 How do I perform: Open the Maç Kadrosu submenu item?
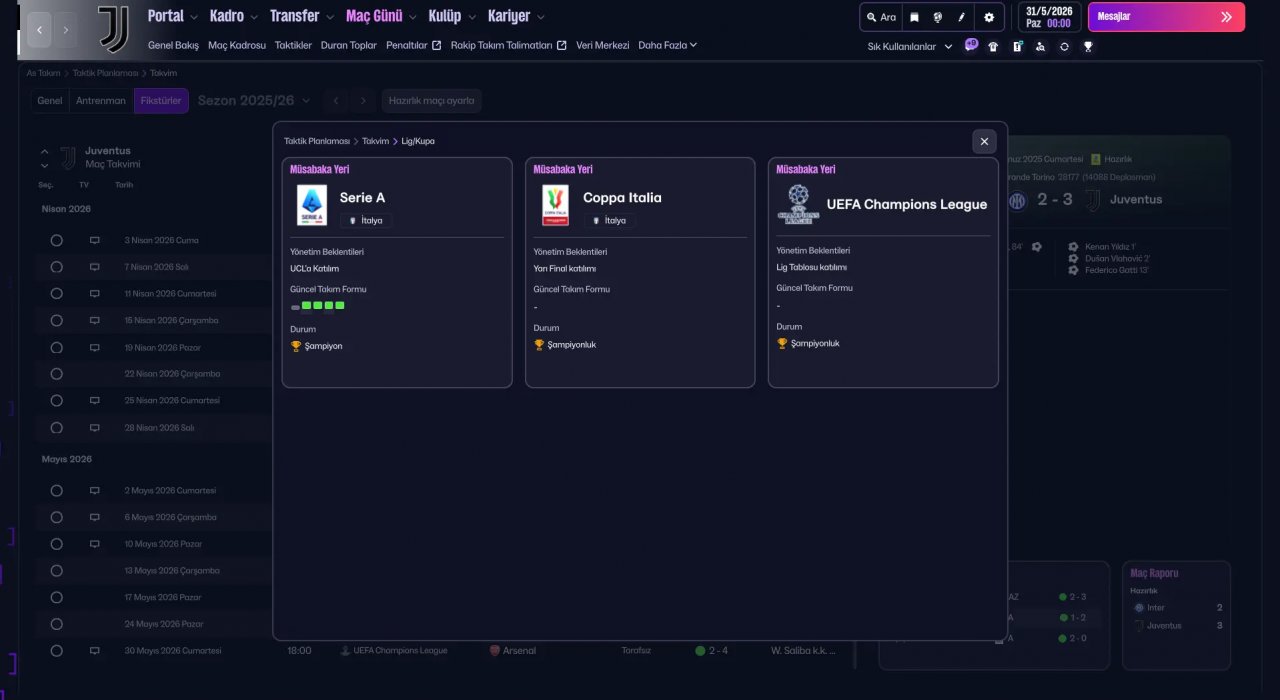tap(237, 45)
